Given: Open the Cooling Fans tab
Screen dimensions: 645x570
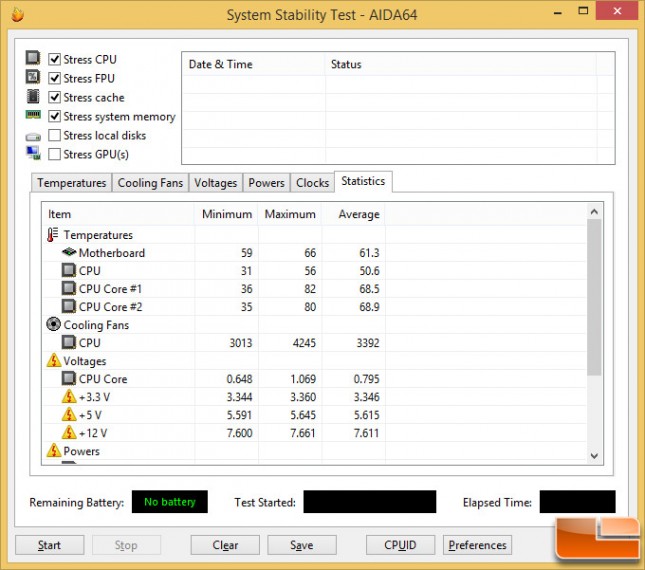Looking at the screenshot, I should (x=150, y=183).
